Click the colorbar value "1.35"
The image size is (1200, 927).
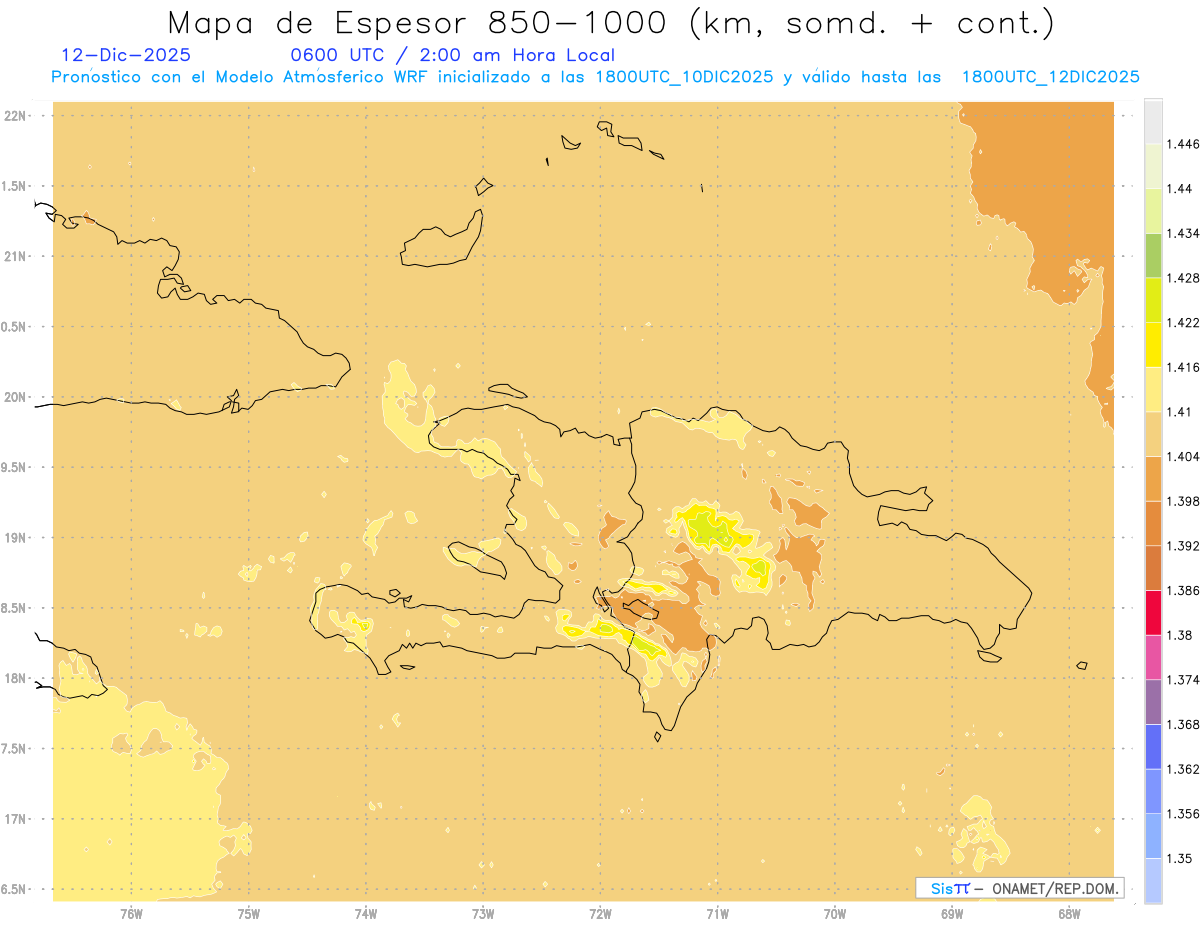(x=1181, y=858)
